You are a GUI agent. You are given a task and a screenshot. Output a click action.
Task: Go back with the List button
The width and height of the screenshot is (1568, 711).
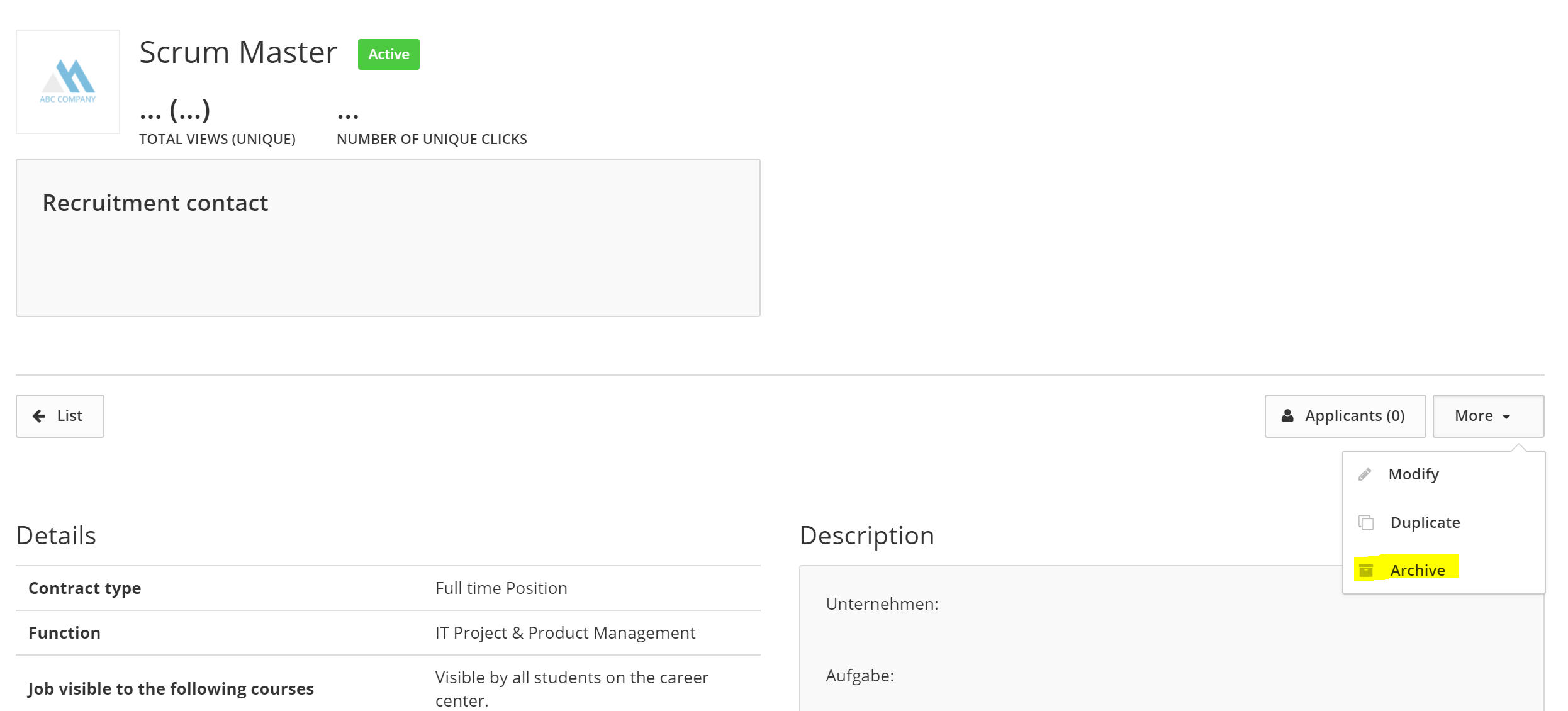click(60, 416)
